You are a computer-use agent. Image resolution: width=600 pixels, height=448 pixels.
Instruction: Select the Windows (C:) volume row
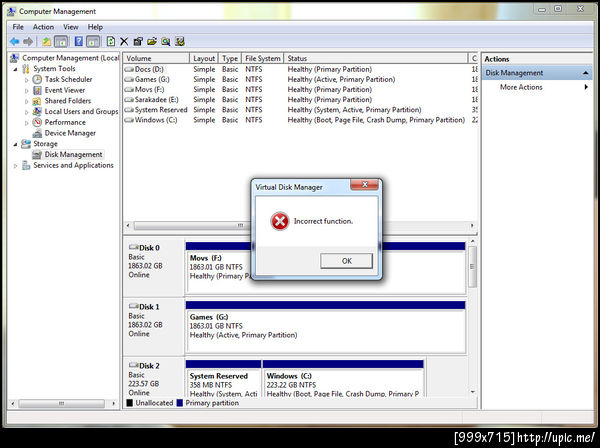[x=300, y=120]
